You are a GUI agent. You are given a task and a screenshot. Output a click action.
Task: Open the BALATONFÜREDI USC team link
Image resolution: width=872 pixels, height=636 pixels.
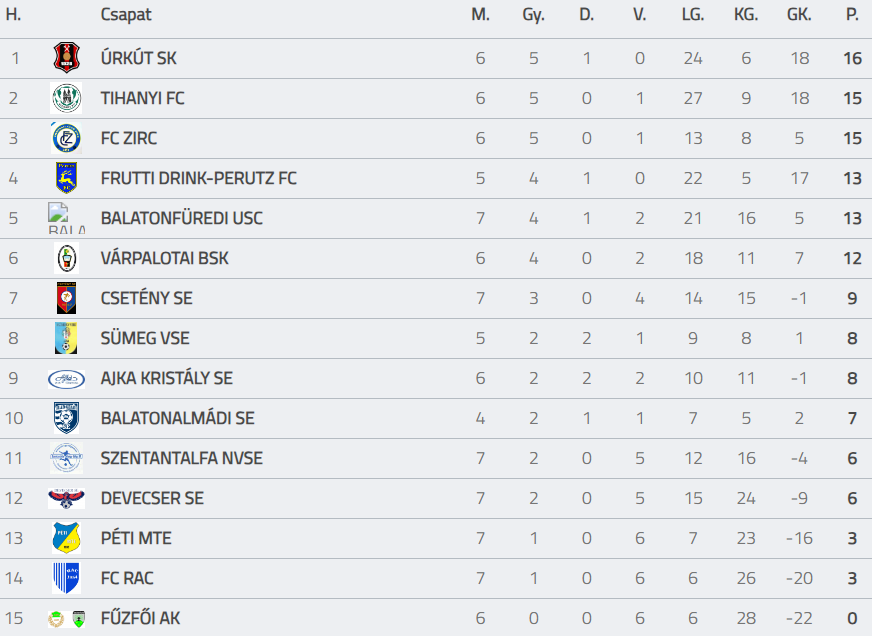click(x=181, y=218)
